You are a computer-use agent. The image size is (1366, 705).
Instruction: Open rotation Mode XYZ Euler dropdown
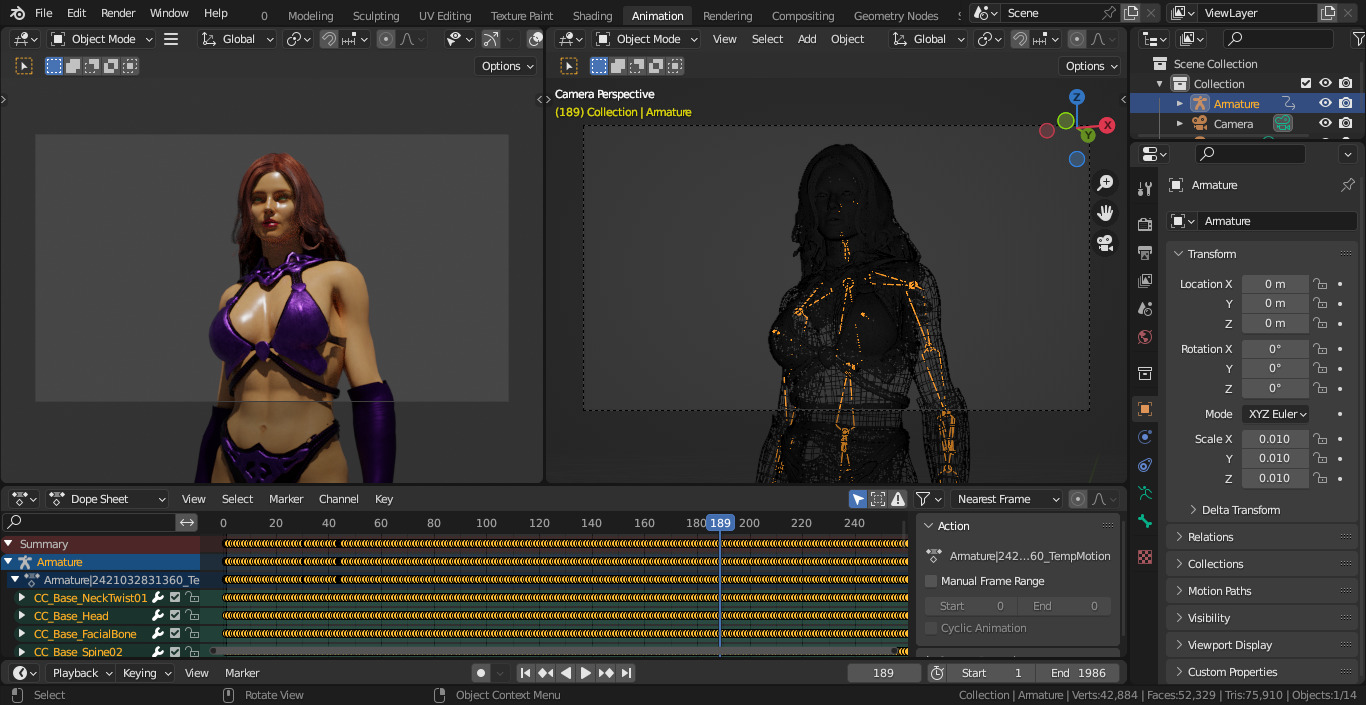[x=1276, y=414]
